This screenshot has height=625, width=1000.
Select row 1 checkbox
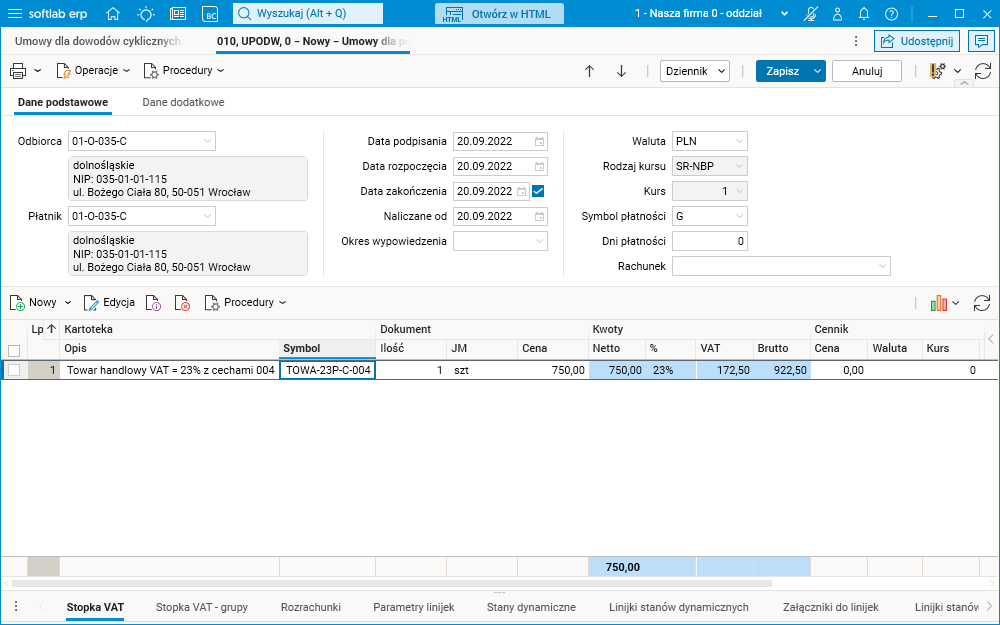coord(14,370)
